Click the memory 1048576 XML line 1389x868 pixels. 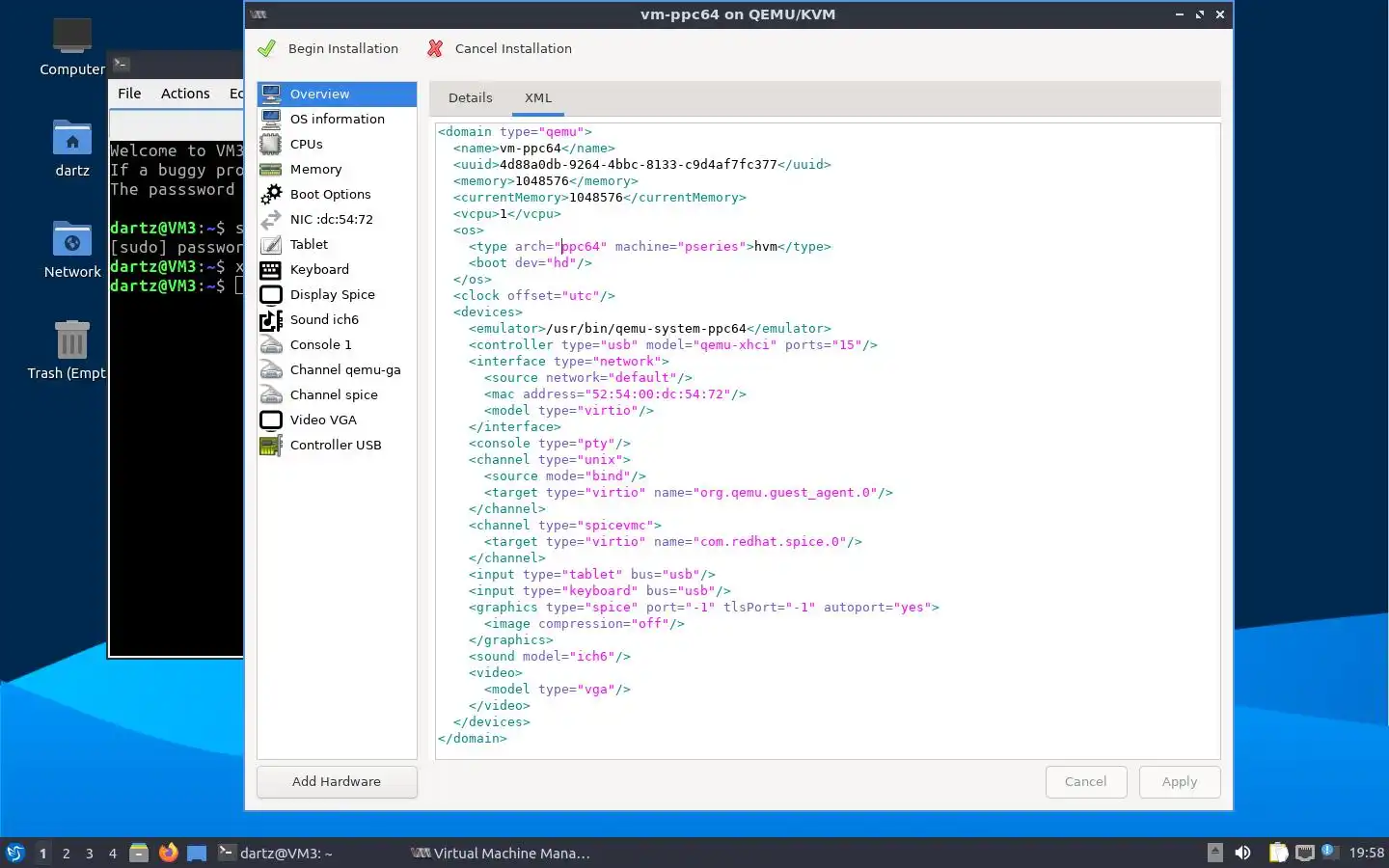click(545, 181)
